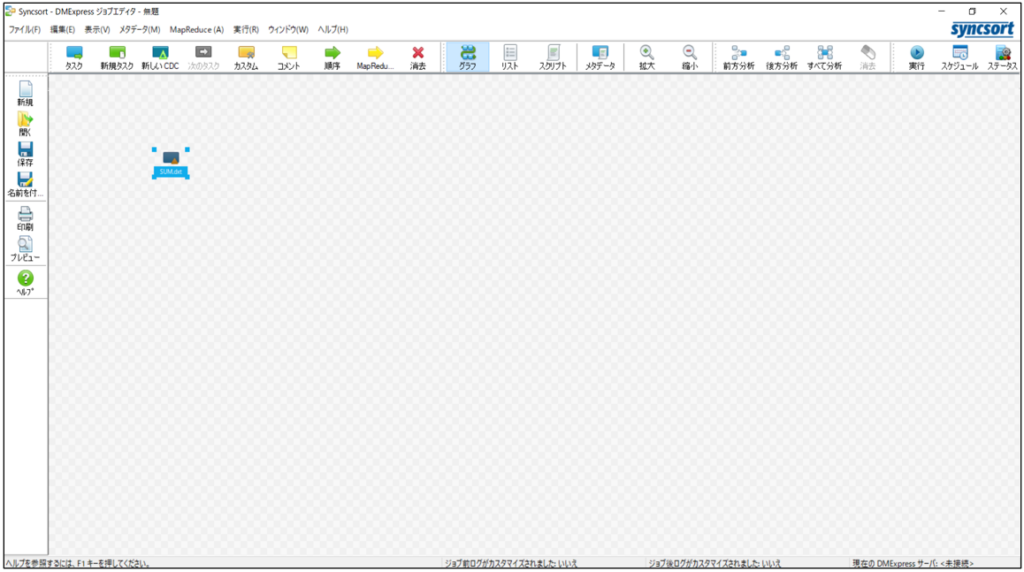The image size is (1024, 572).
Task: Insert a カスタム (Custom) task
Action: (x=246, y=57)
